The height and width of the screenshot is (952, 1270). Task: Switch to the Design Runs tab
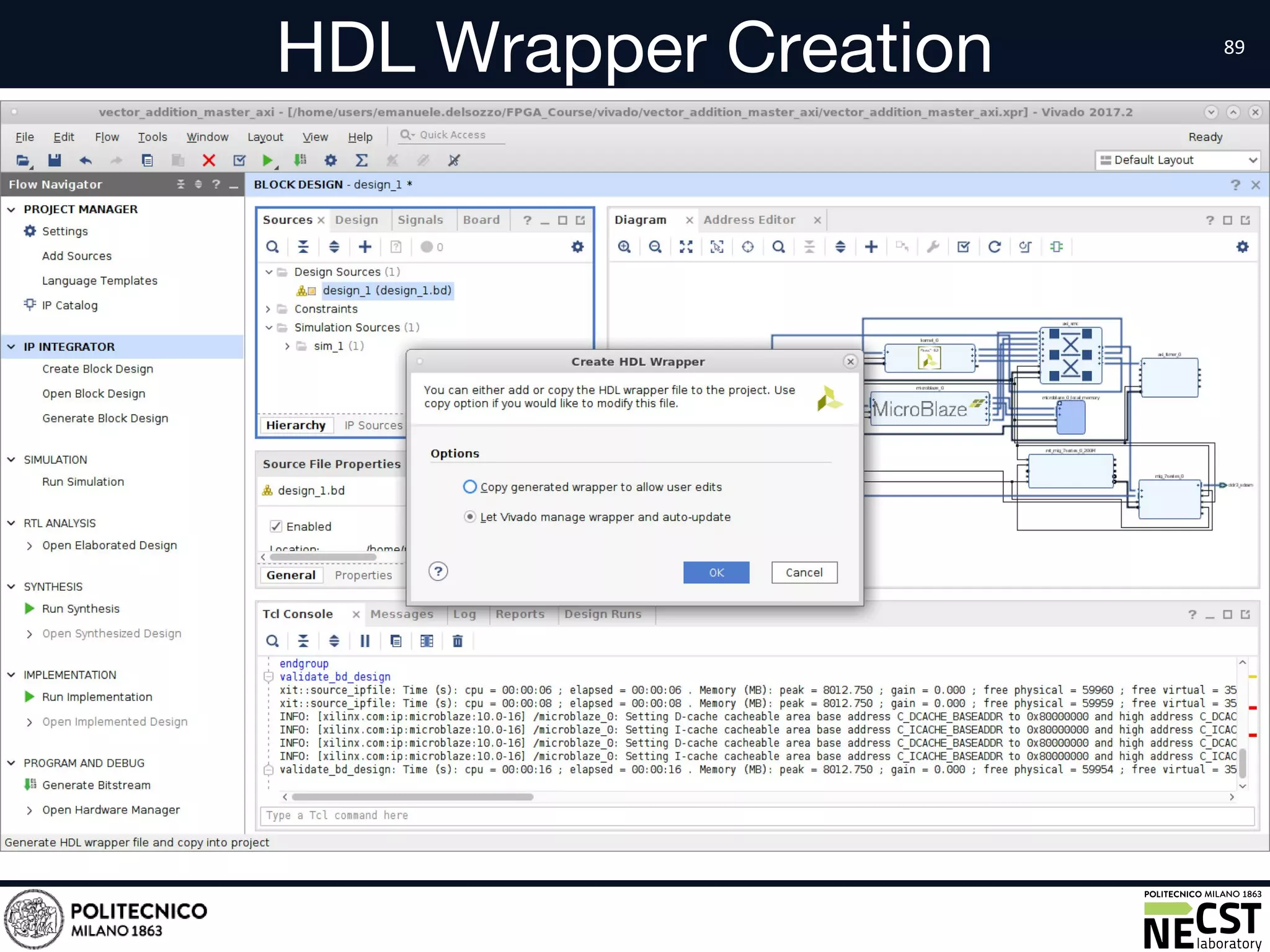point(603,614)
